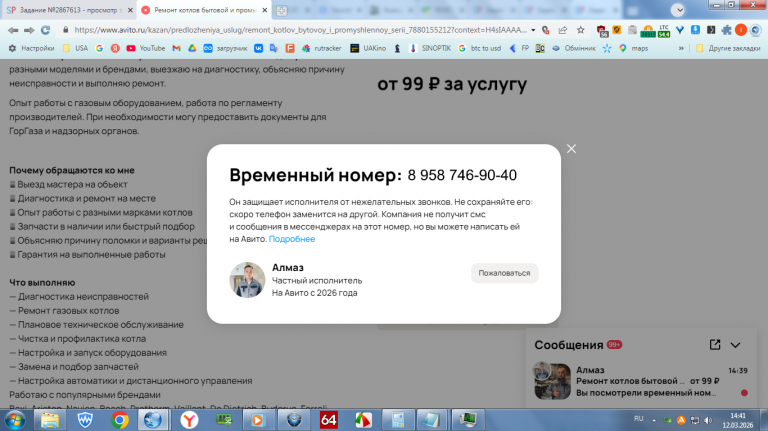
Task: Open the Windows Start menu
Action: 15,420
